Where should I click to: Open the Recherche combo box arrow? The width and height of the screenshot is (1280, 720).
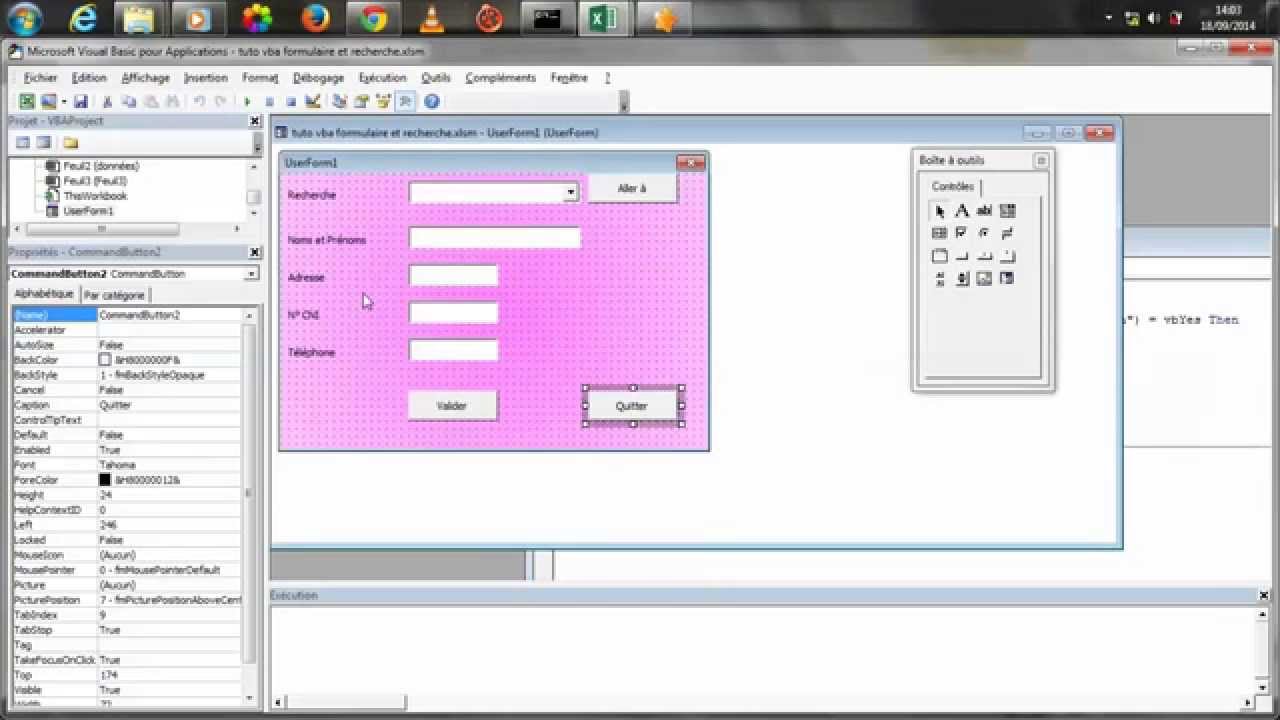(x=570, y=192)
